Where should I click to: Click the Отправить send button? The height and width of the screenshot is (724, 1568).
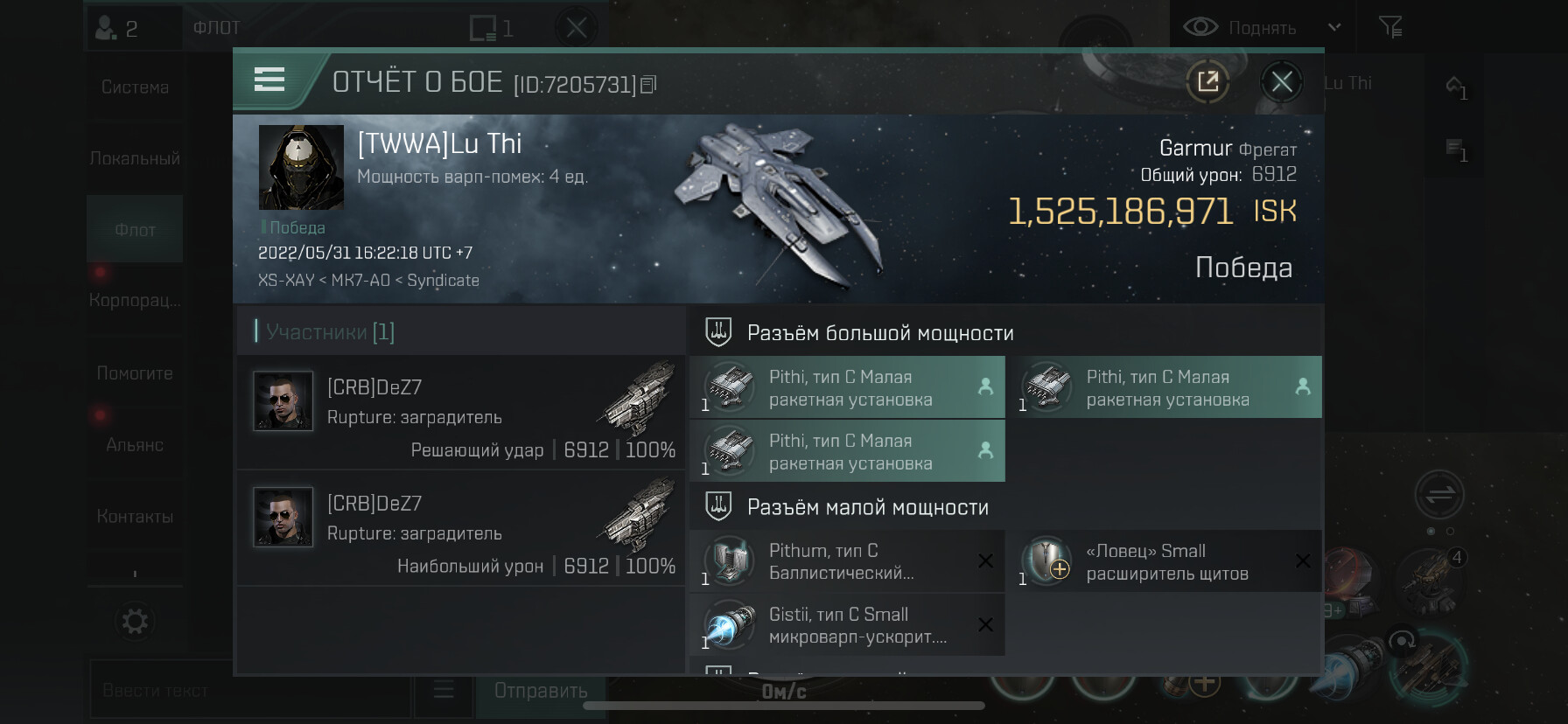tap(541, 691)
